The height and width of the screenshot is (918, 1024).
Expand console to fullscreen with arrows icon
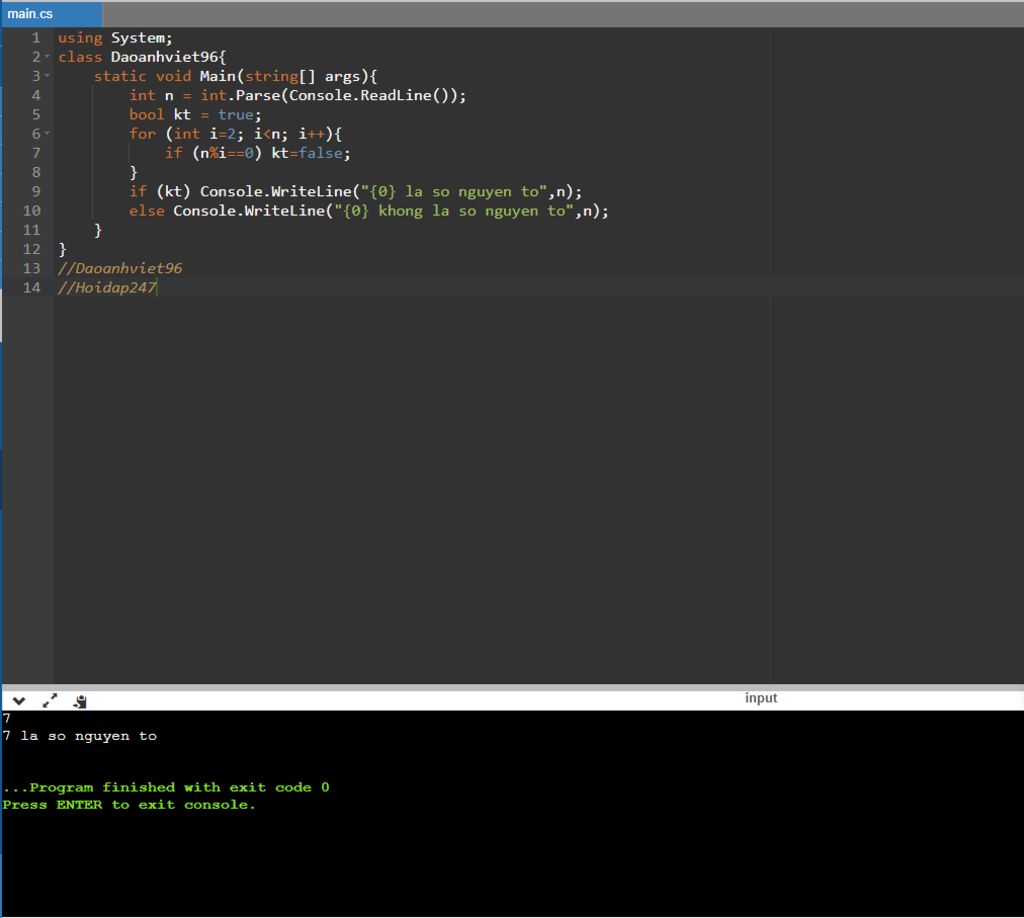click(50, 701)
